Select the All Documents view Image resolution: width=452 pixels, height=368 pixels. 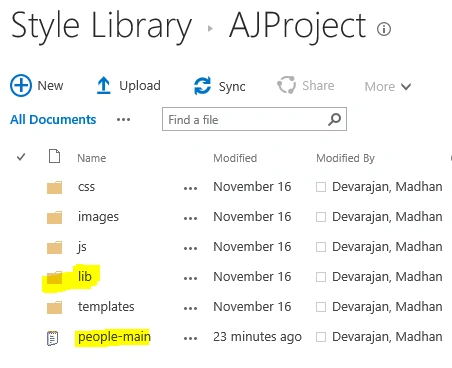click(53, 119)
